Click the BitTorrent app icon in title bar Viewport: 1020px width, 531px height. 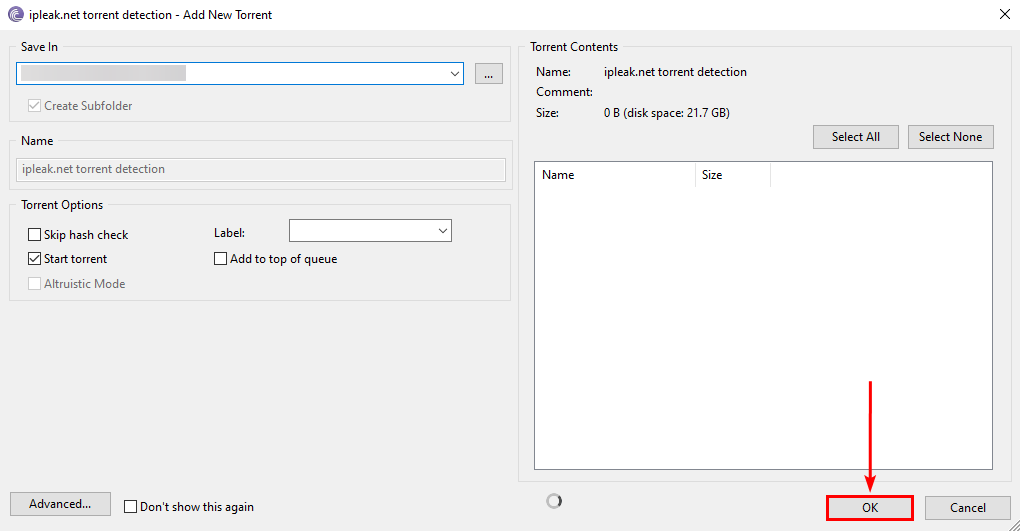[x=15, y=15]
